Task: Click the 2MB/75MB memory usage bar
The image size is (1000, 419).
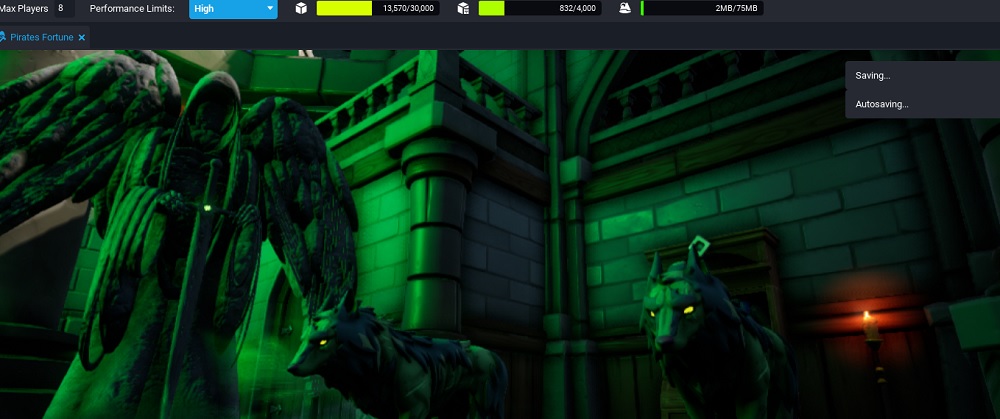Action: click(702, 8)
